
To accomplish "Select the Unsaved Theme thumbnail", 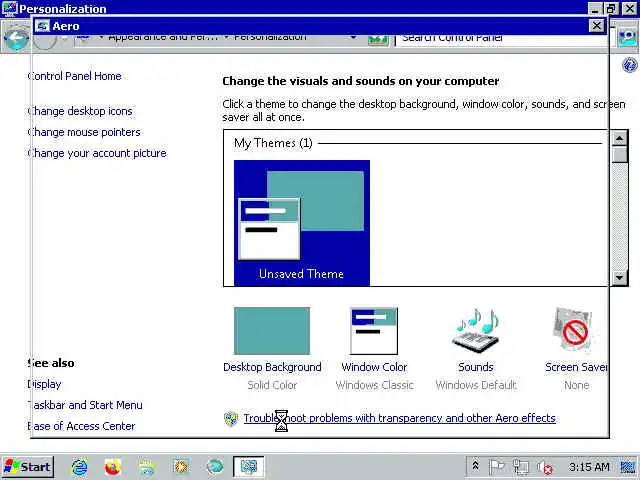I will coord(302,222).
